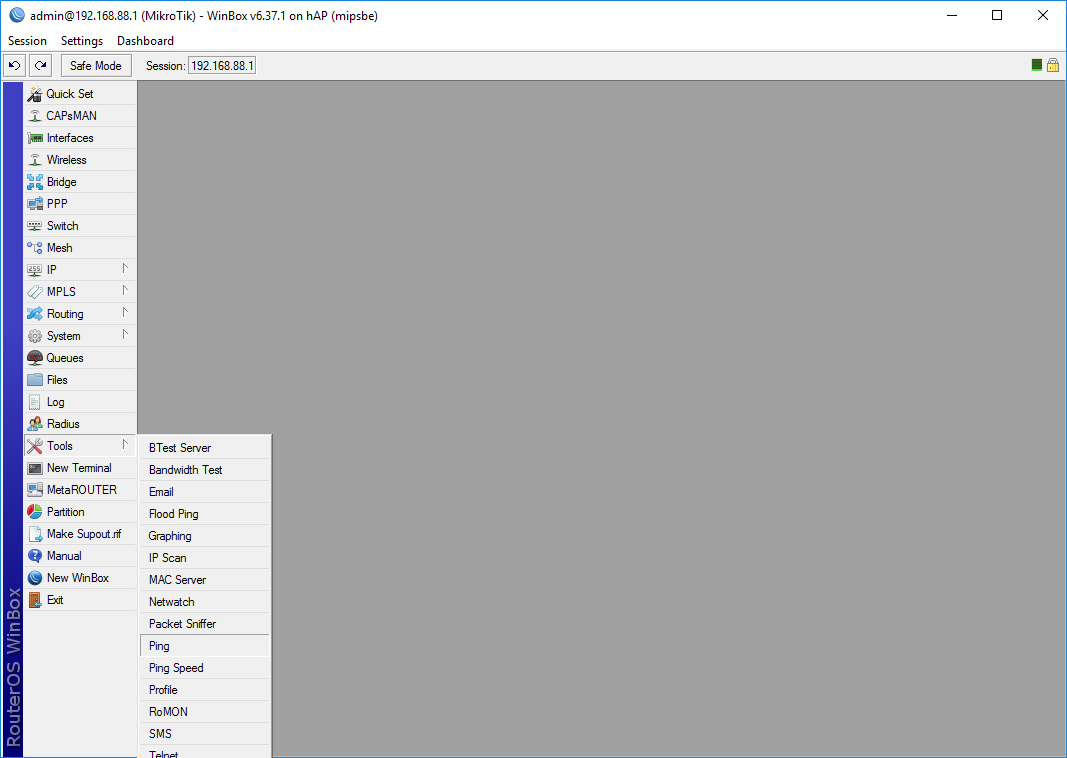Select the highlighted Ping entry
Image resolution: width=1067 pixels, height=758 pixels.
click(205, 646)
